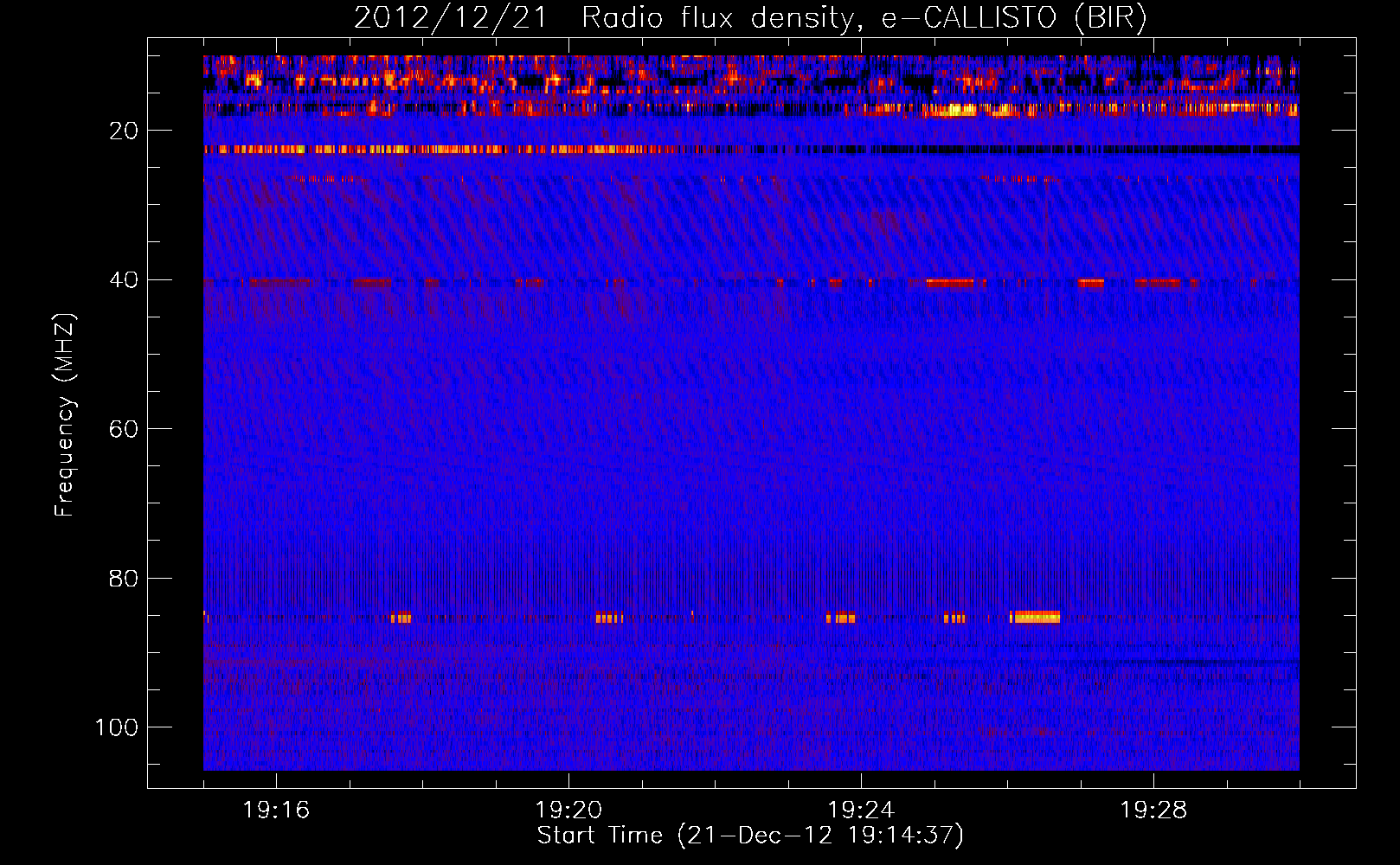Click the bright yellow burst near 85 MHz
Viewport: 1400px width, 865px height.
pyautogui.click(x=1036, y=617)
